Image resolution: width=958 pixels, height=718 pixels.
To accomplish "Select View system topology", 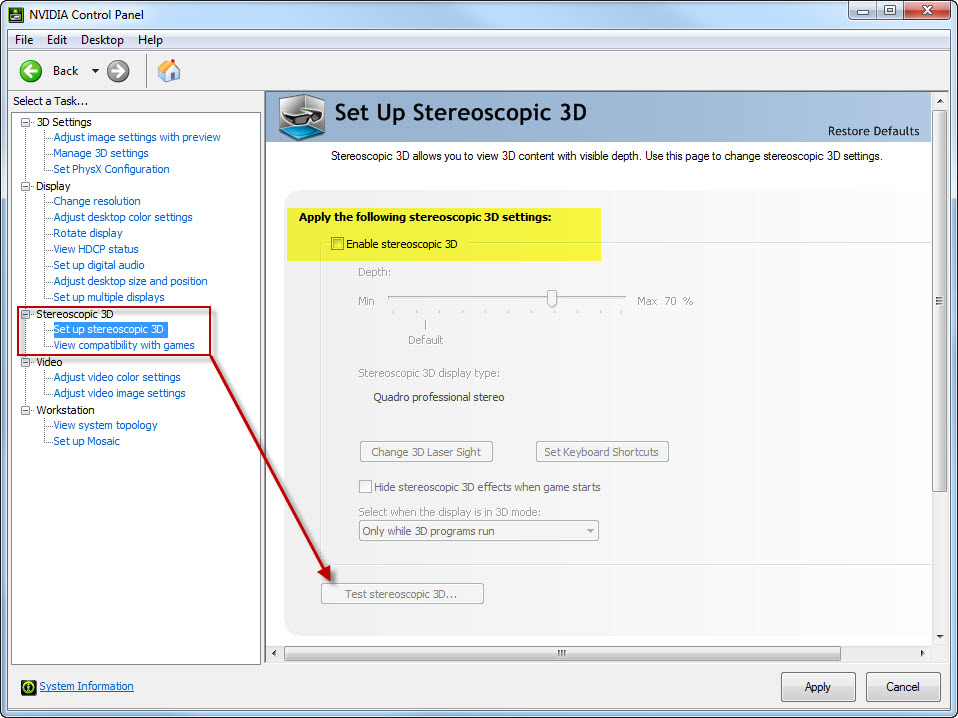I will coord(105,425).
